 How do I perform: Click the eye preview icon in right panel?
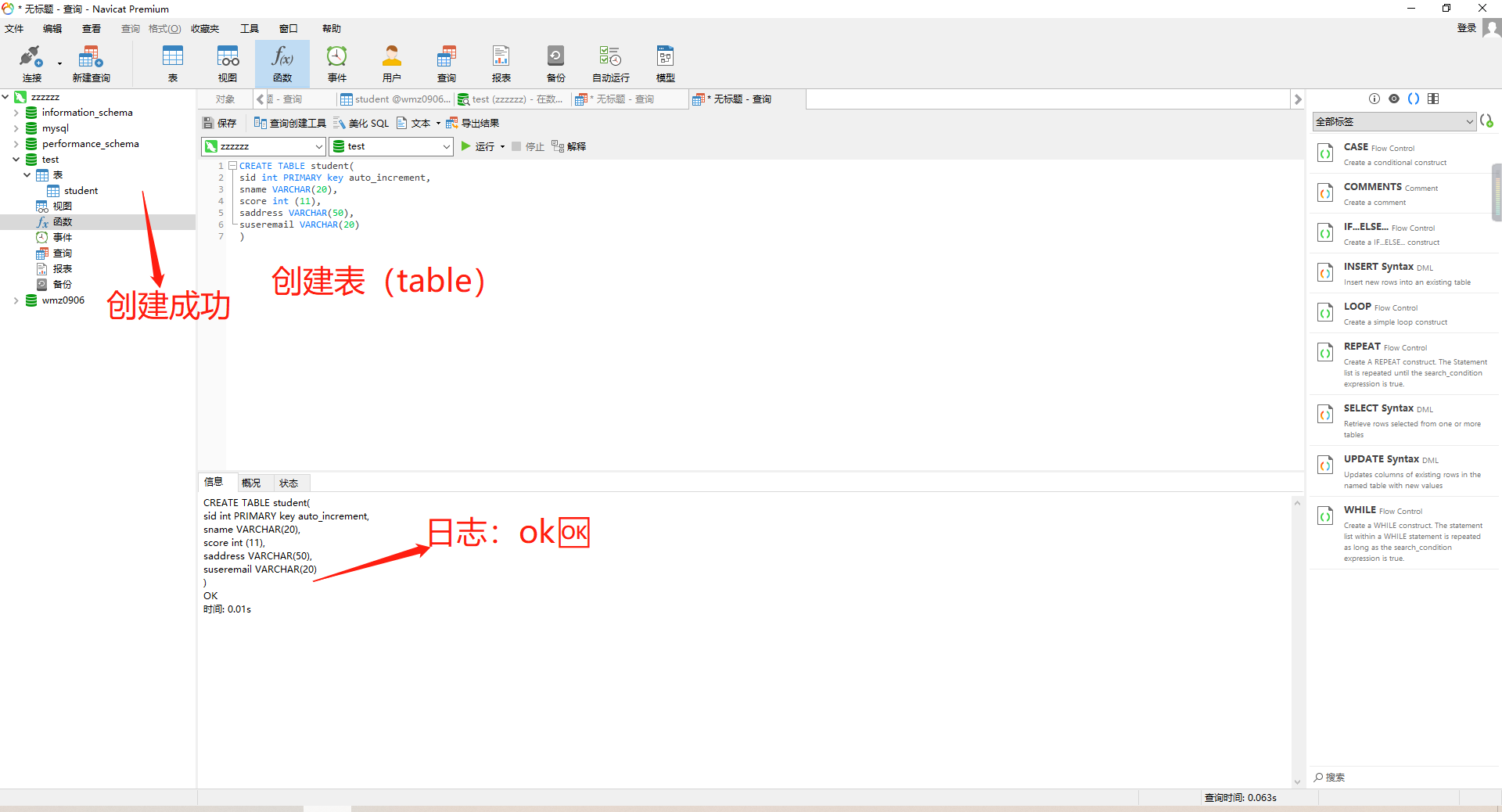point(1394,99)
